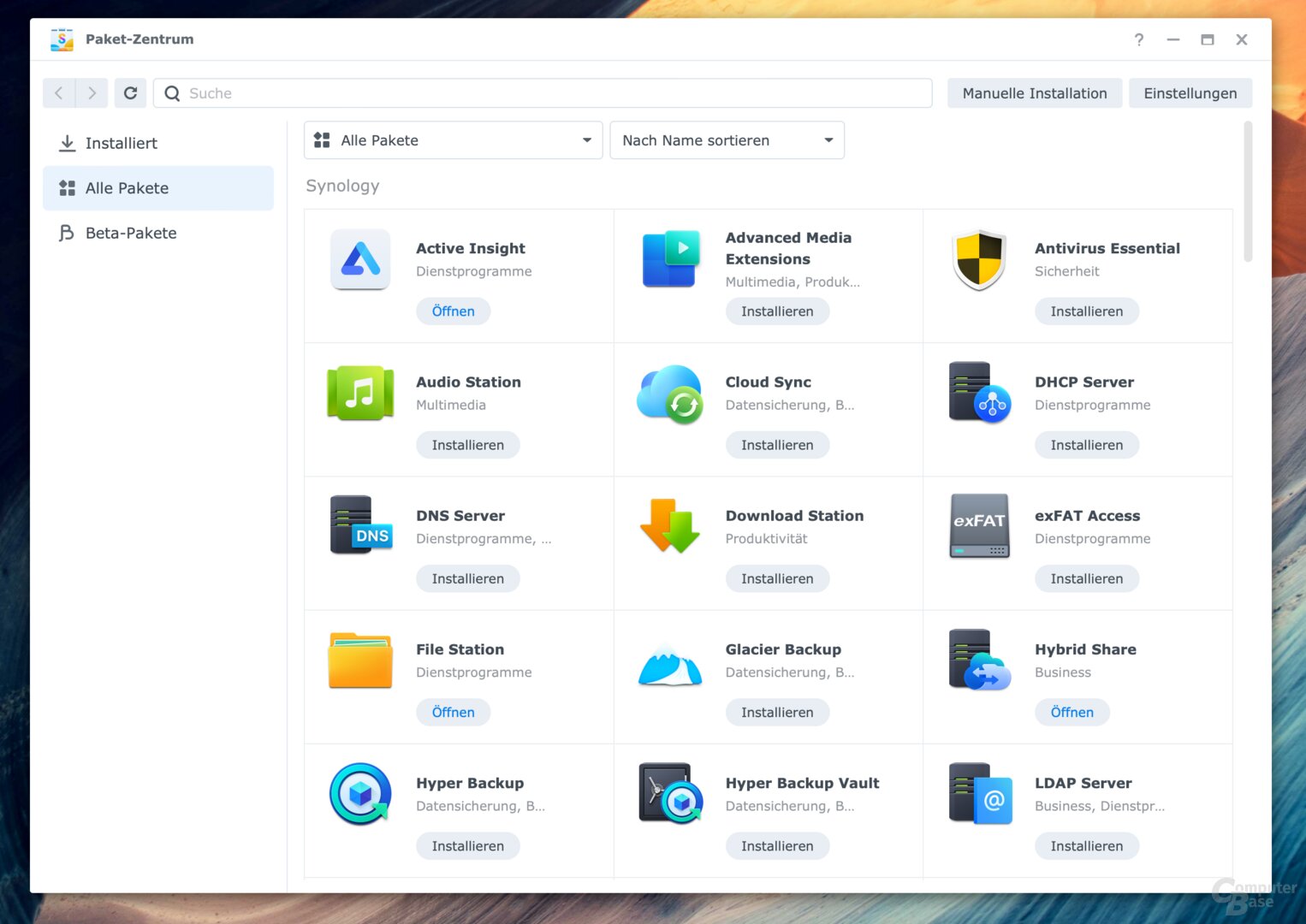This screenshot has width=1306, height=924.
Task: Install Hyper Backup
Action: tap(468, 845)
